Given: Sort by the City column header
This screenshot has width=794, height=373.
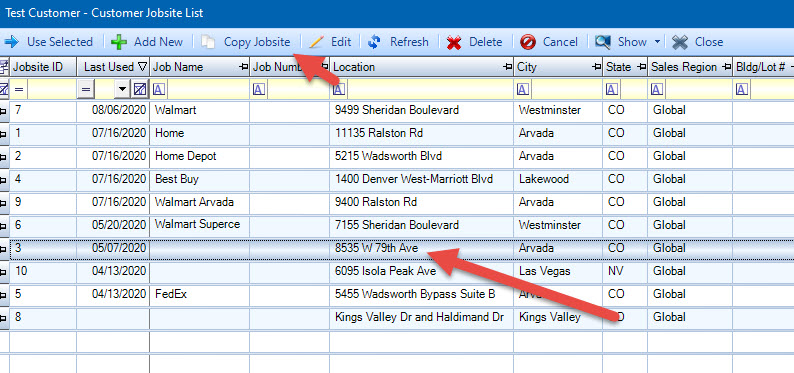Looking at the screenshot, I should (558, 67).
